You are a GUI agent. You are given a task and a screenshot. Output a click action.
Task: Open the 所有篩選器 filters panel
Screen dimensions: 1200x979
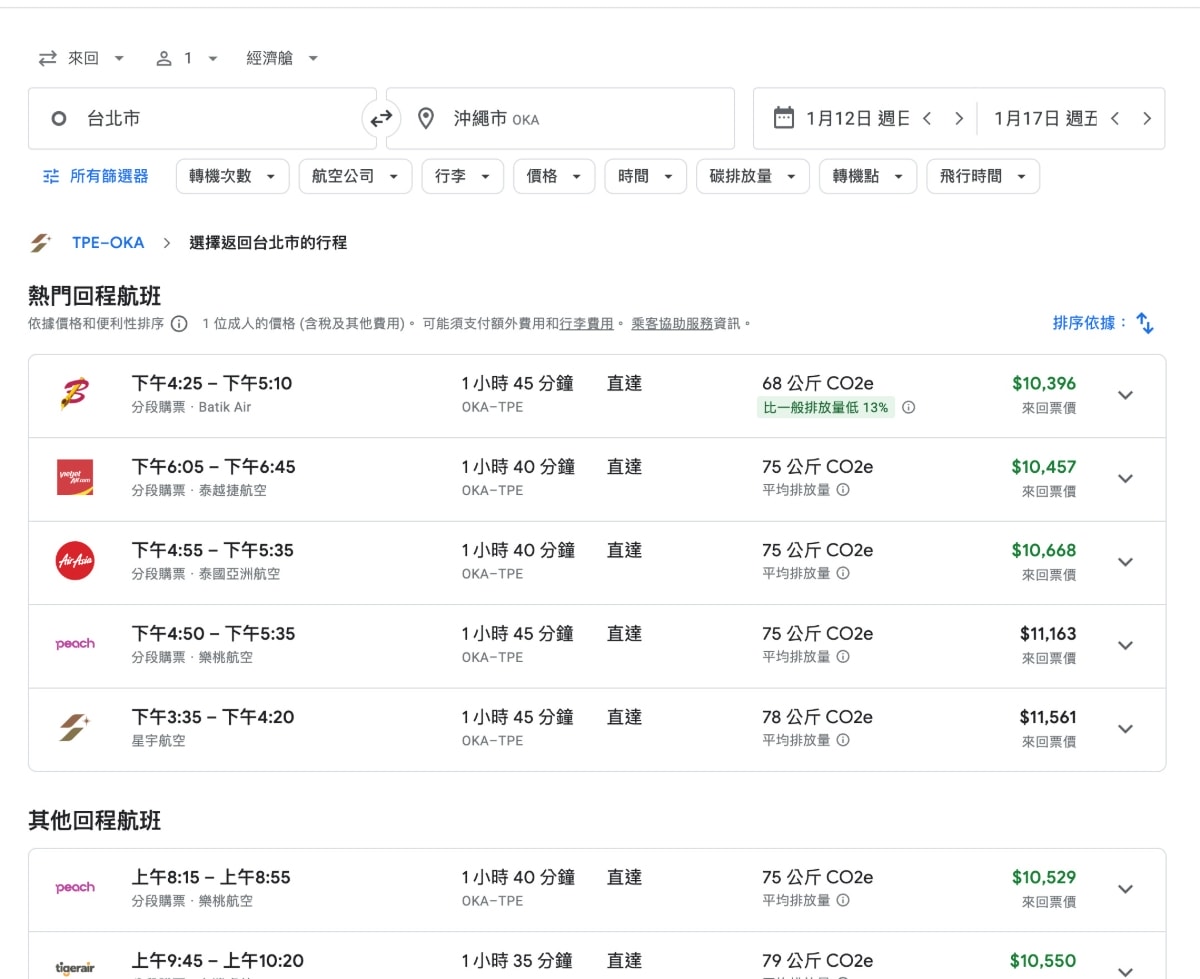click(x=96, y=176)
